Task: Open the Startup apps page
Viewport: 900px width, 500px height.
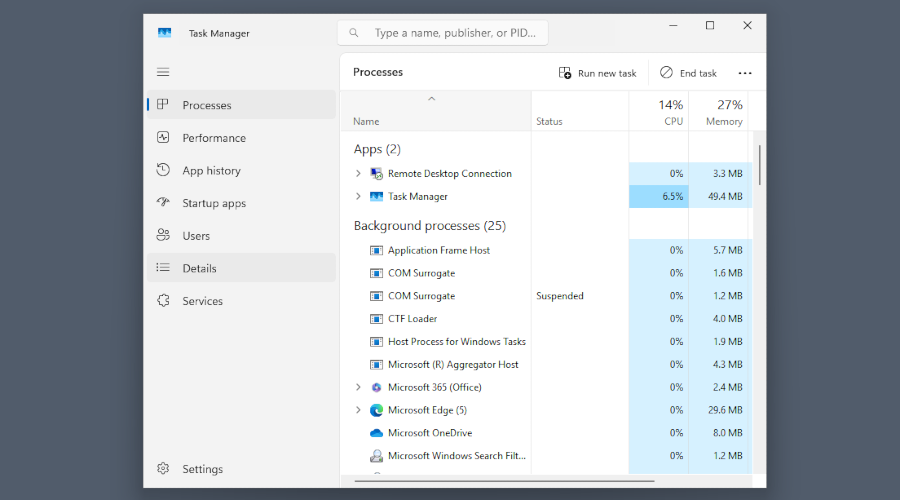Action: tap(242, 203)
